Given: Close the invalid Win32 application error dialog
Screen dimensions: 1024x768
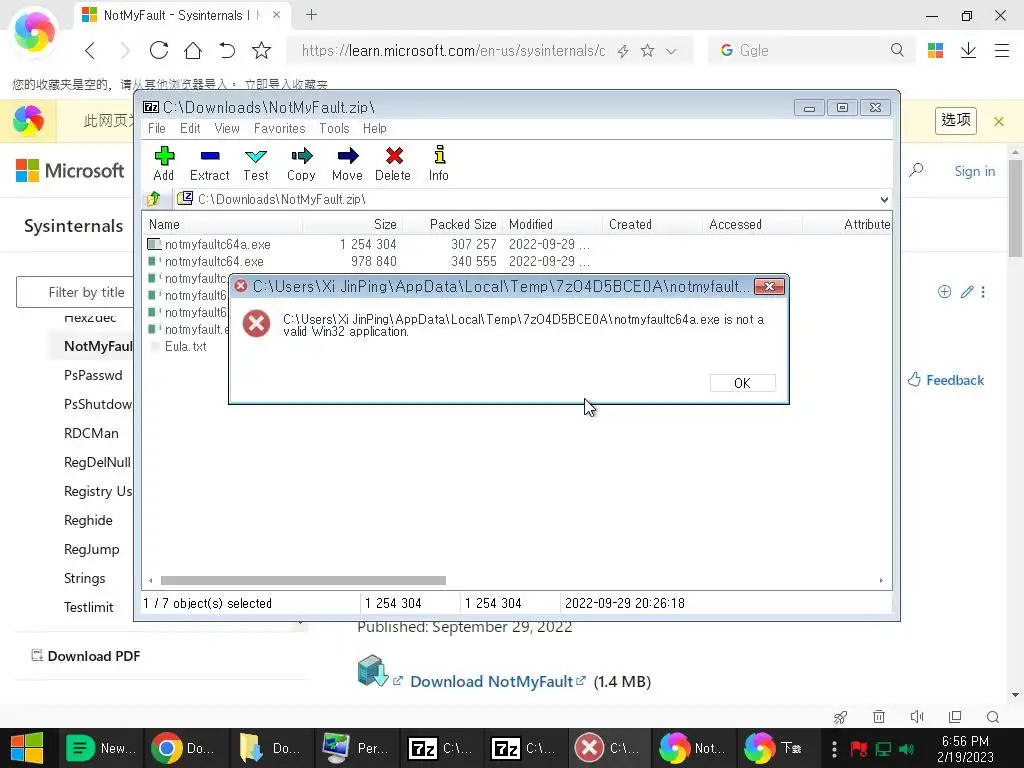Looking at the screenshot, I should tap(769, 286).
